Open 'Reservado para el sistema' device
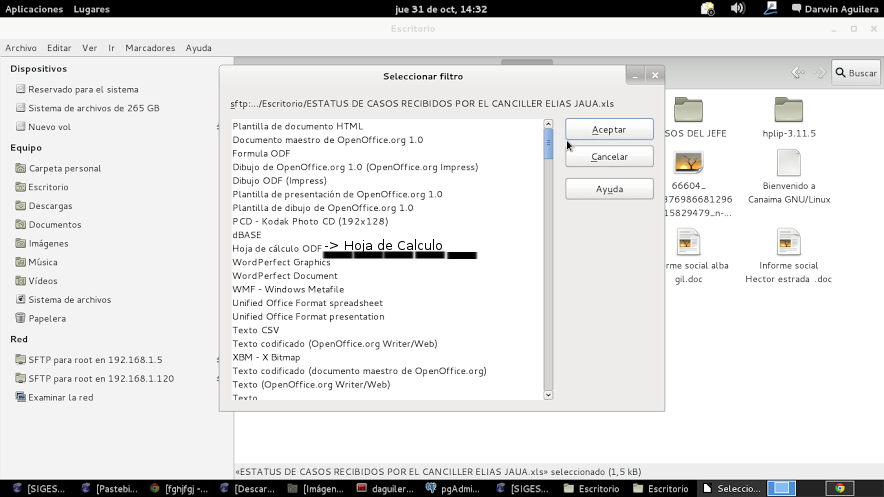Image resolution: width=884 pixels, height=497 pixels. point(77,89)
